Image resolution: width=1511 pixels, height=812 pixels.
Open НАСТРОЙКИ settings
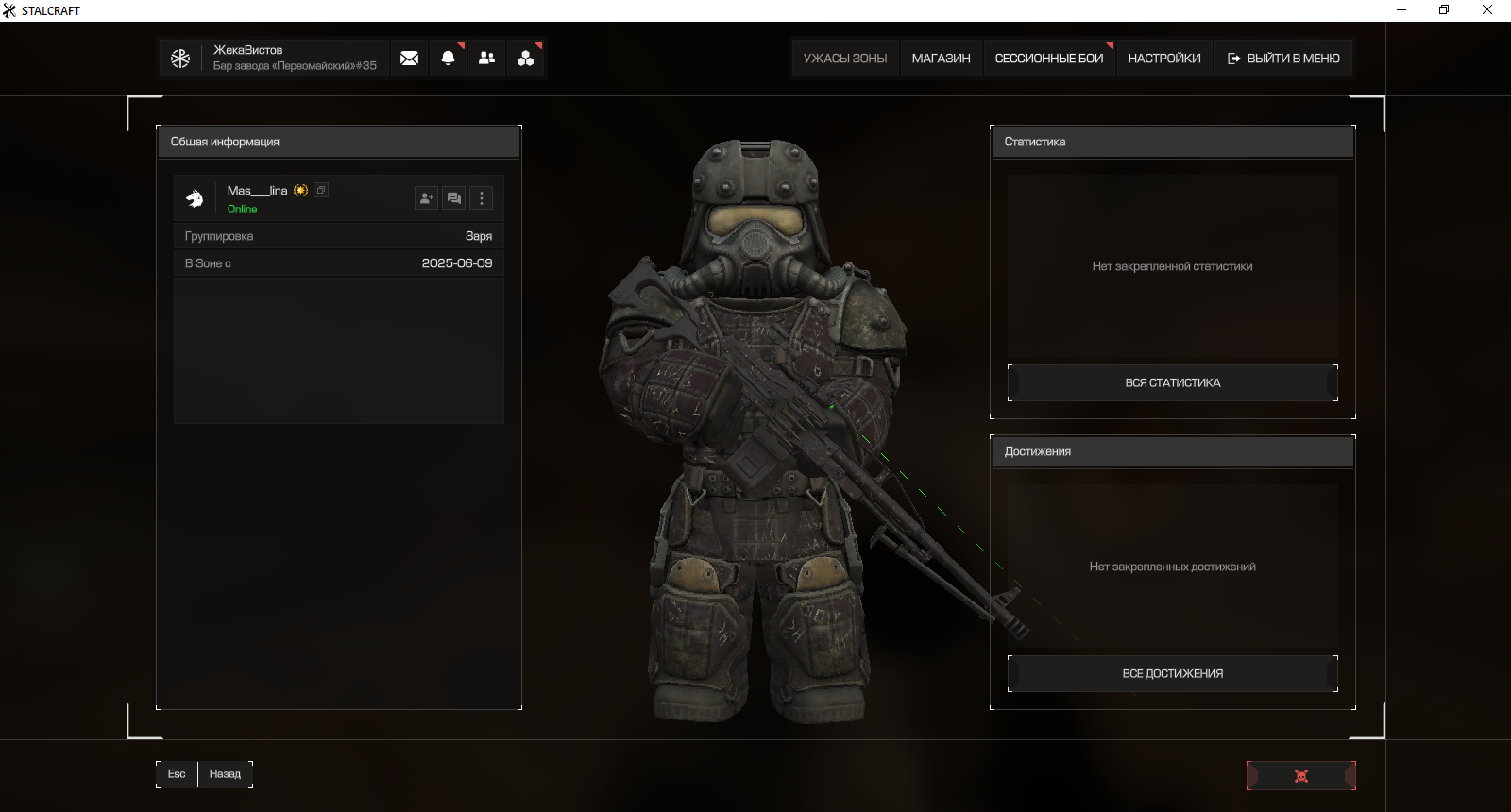pyautogui.click(x=1164, y=59)
